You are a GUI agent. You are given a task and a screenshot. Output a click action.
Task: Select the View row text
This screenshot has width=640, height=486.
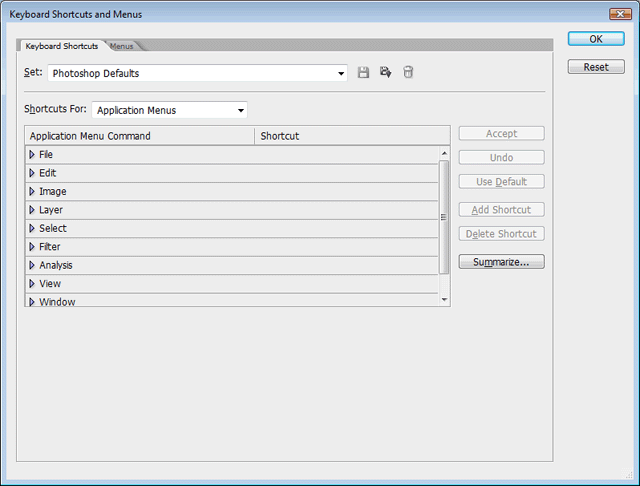tap(50, 284)
